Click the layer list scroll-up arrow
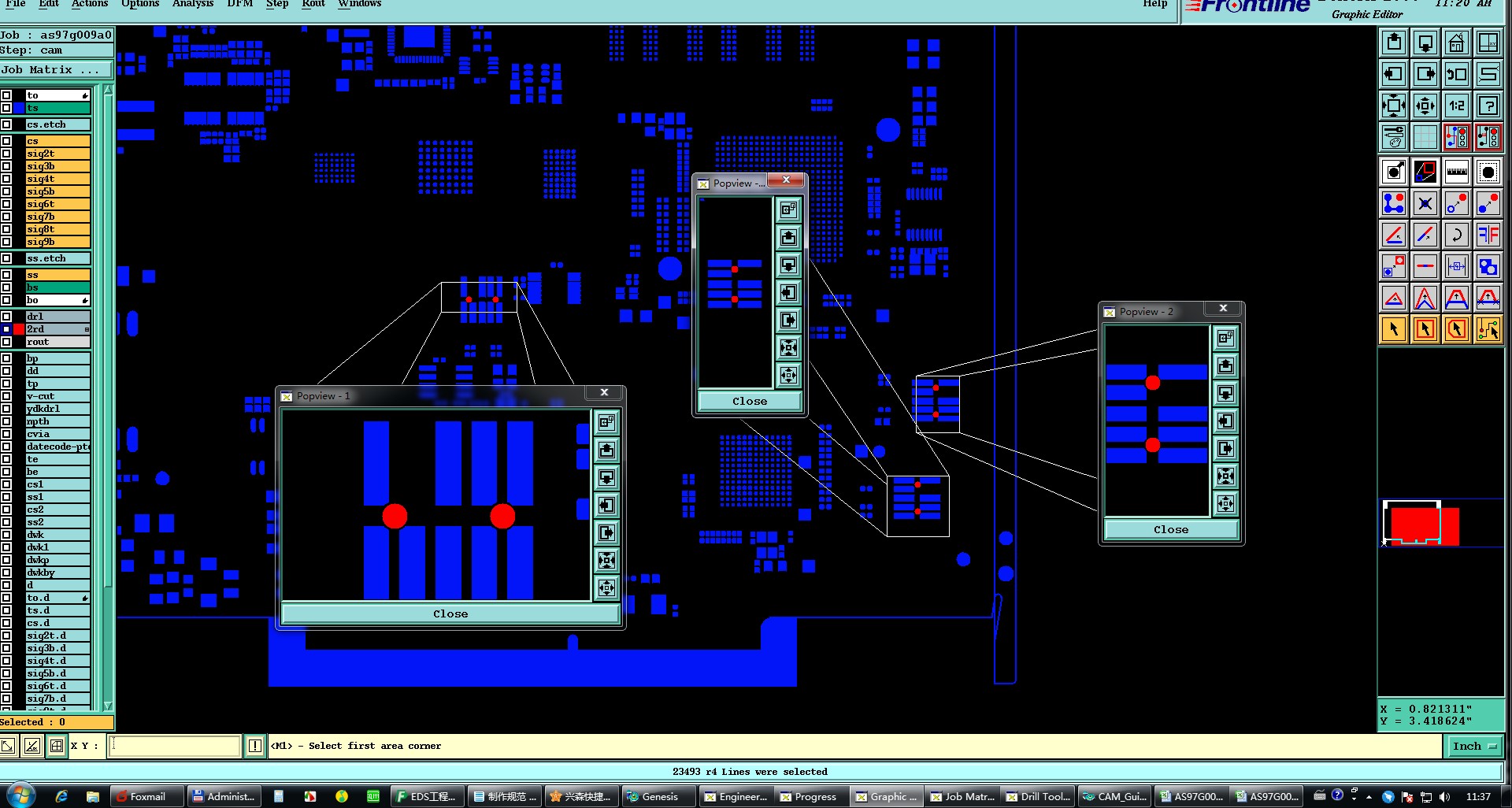Screen dimensions: 1512x808 [x=109, y=89]
